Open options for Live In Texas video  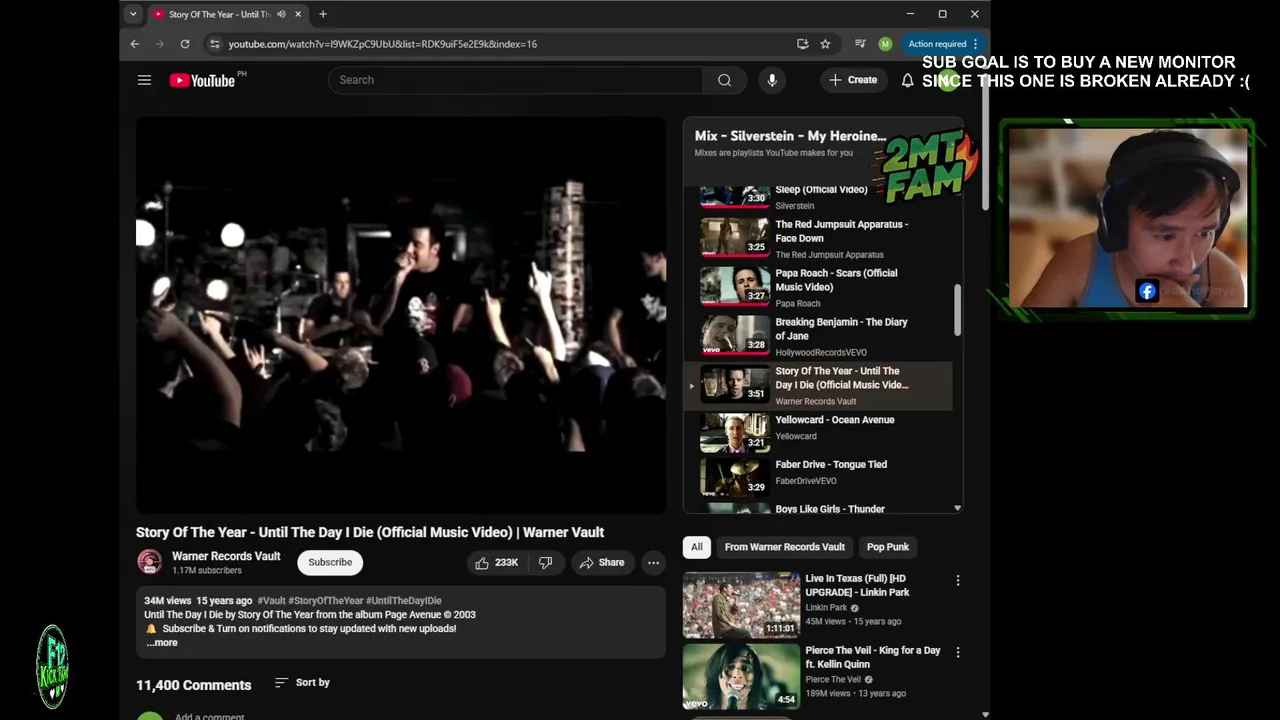point(957,580)
